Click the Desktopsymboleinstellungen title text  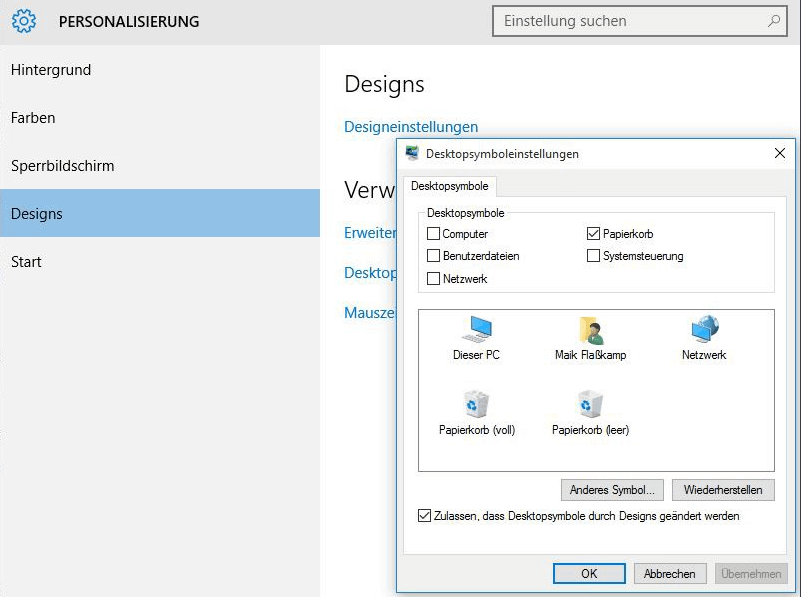point(502,154)
